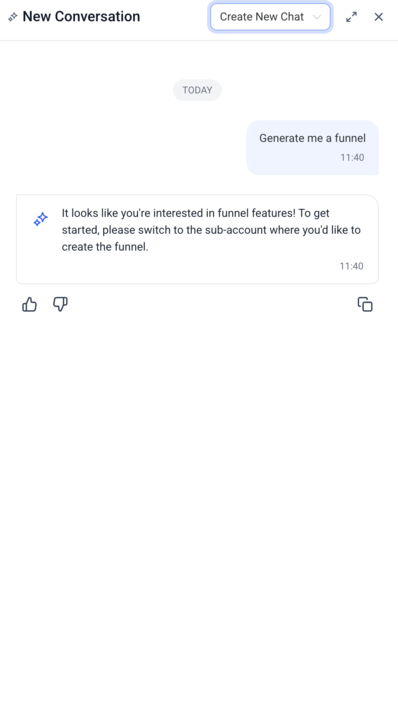
Task: Expand the chevron arrow in Create New Chat
Action: pyautogui.click(x=316, y=17)
